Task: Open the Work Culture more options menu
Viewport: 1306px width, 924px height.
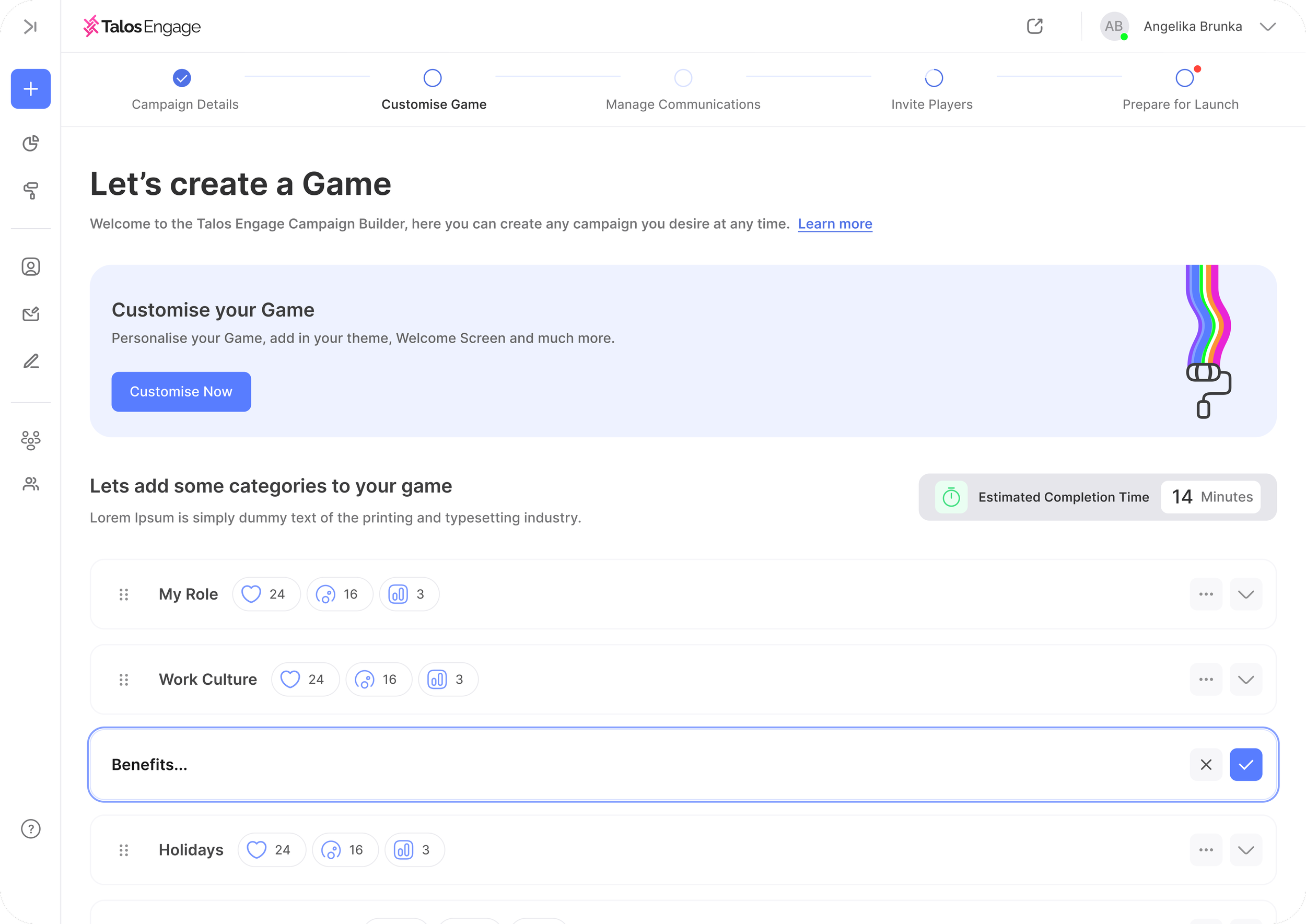Action: [x=1206, y=680]
